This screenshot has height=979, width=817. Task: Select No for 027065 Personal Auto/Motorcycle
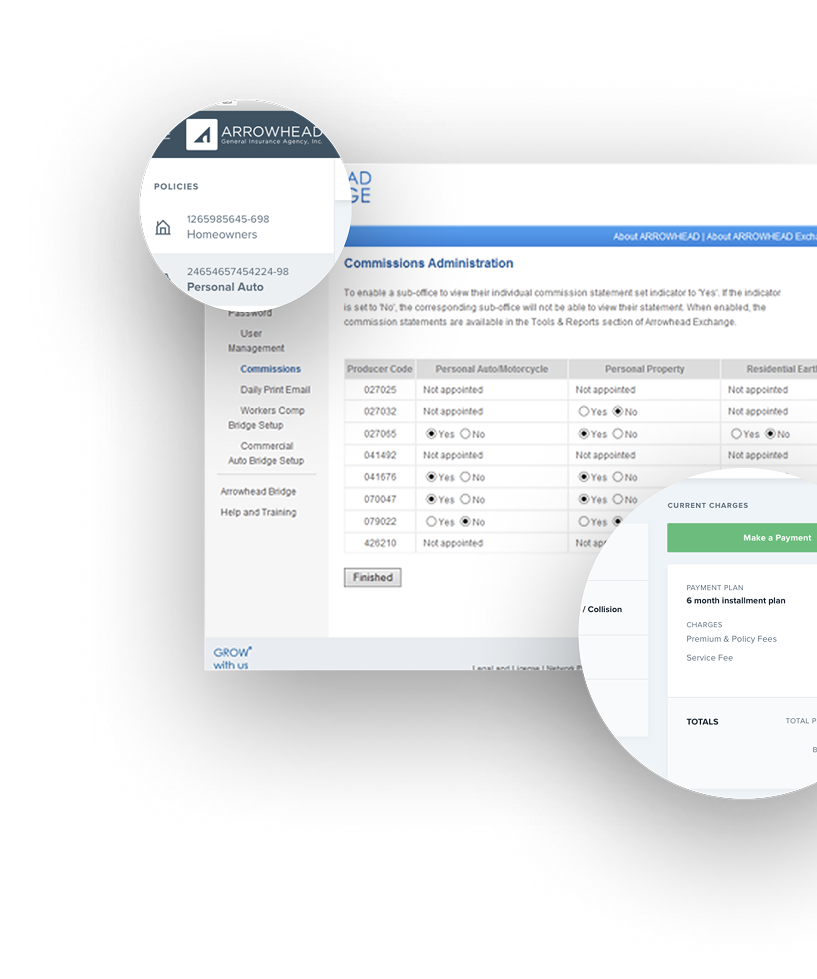pos(465,433)
